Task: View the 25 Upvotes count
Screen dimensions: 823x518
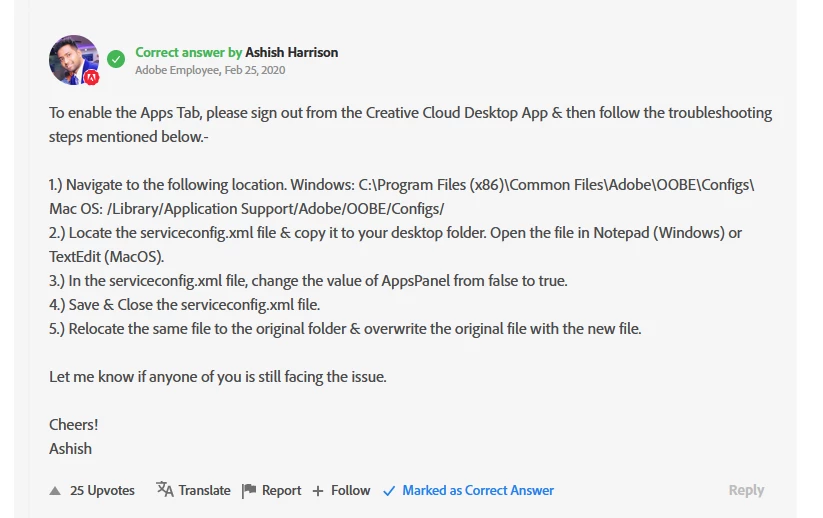Action: coord(102,490)
